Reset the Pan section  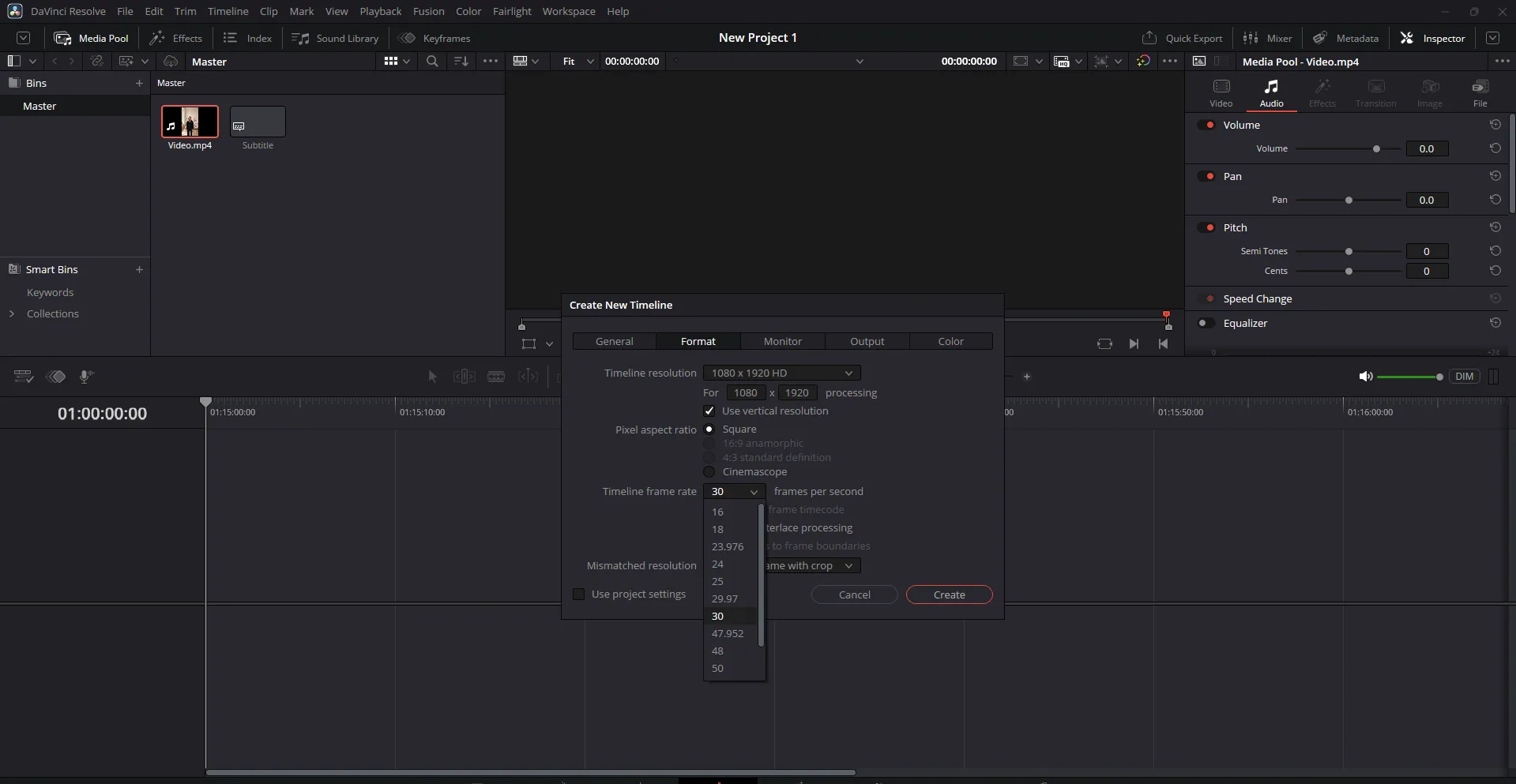pos(1495,176)
